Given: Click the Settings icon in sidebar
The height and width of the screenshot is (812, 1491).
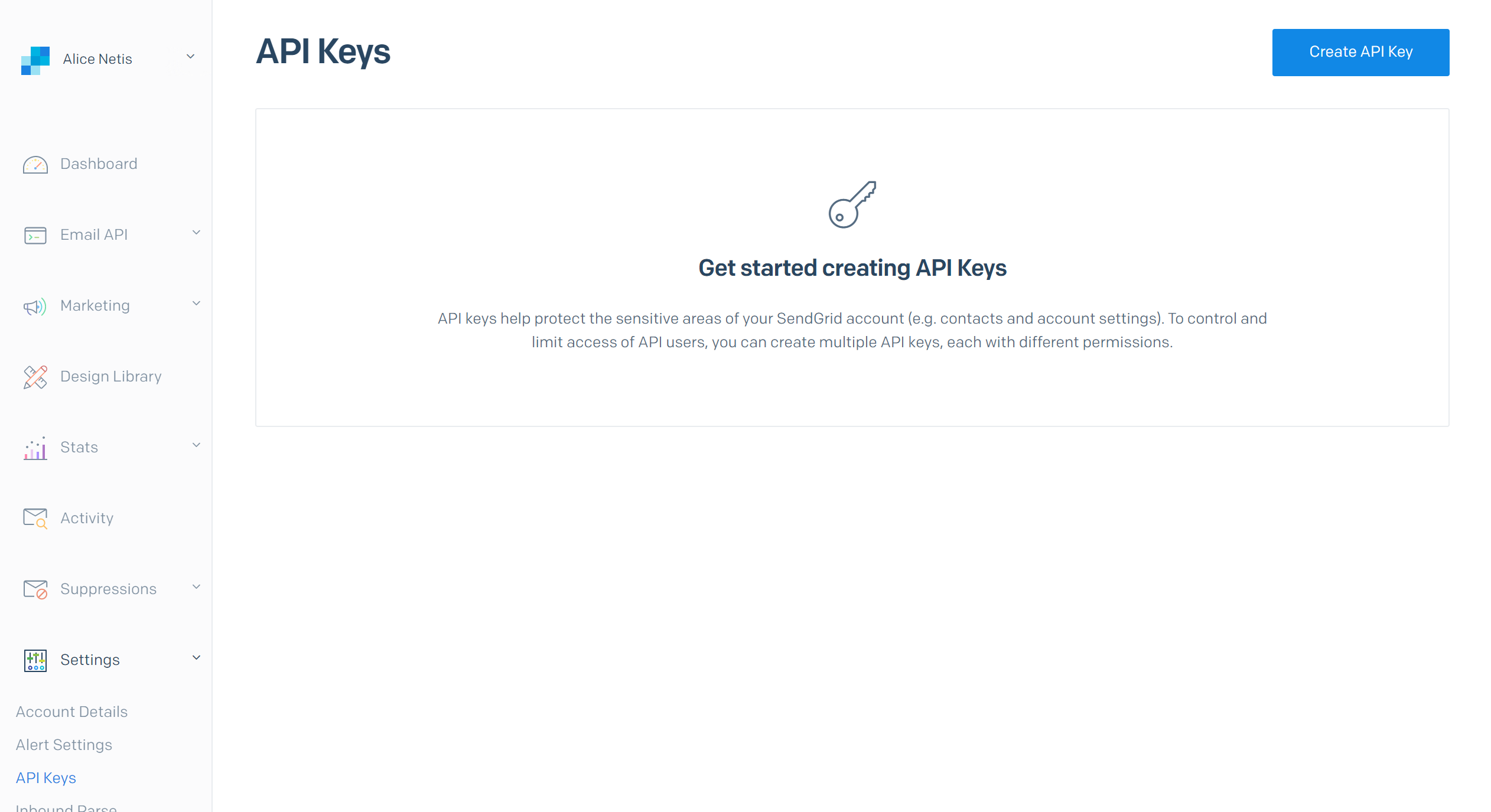Looking at the screenshot, I should click(x=36, y=659).
